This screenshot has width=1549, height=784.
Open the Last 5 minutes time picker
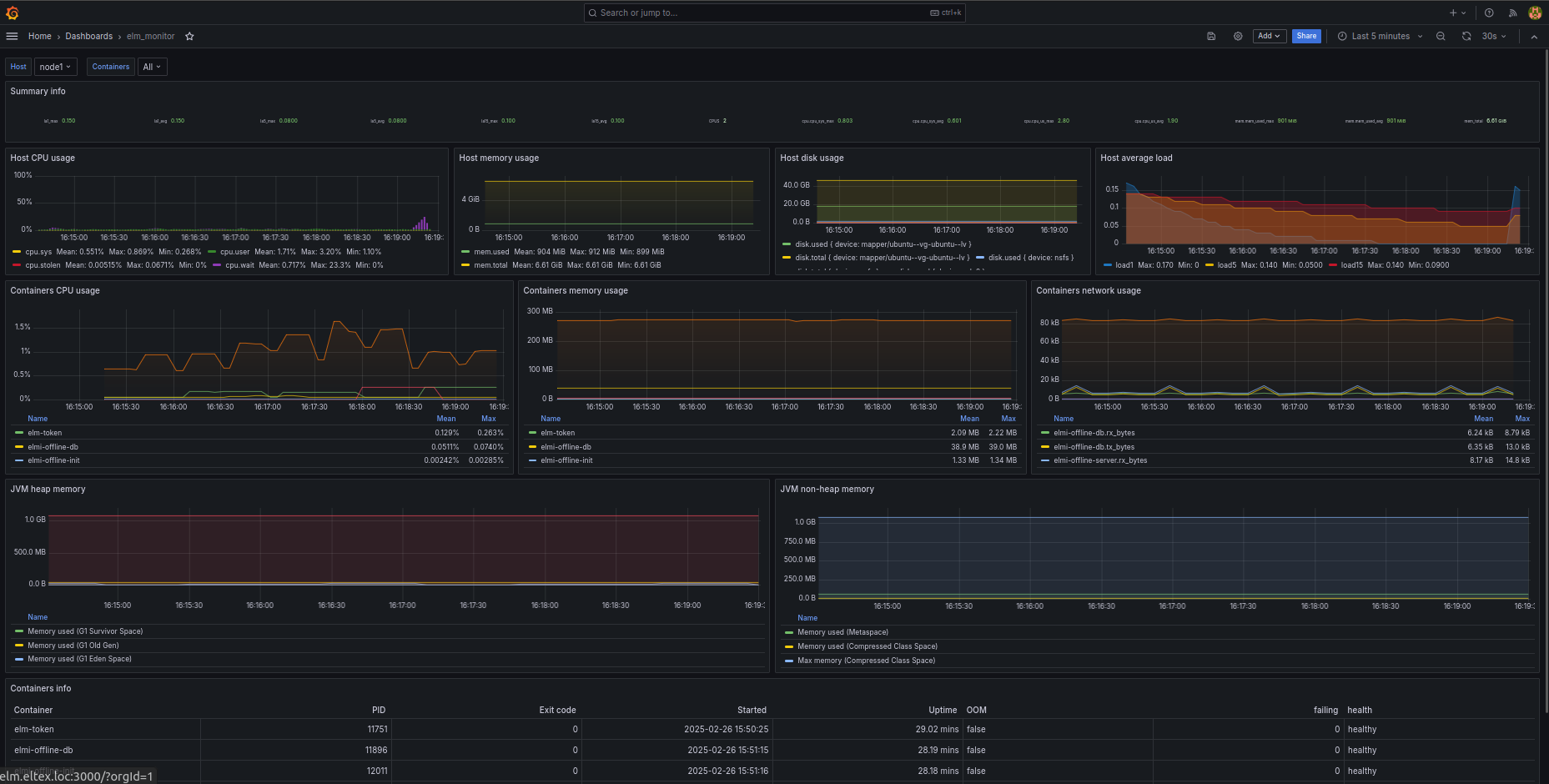(1380, 37)
